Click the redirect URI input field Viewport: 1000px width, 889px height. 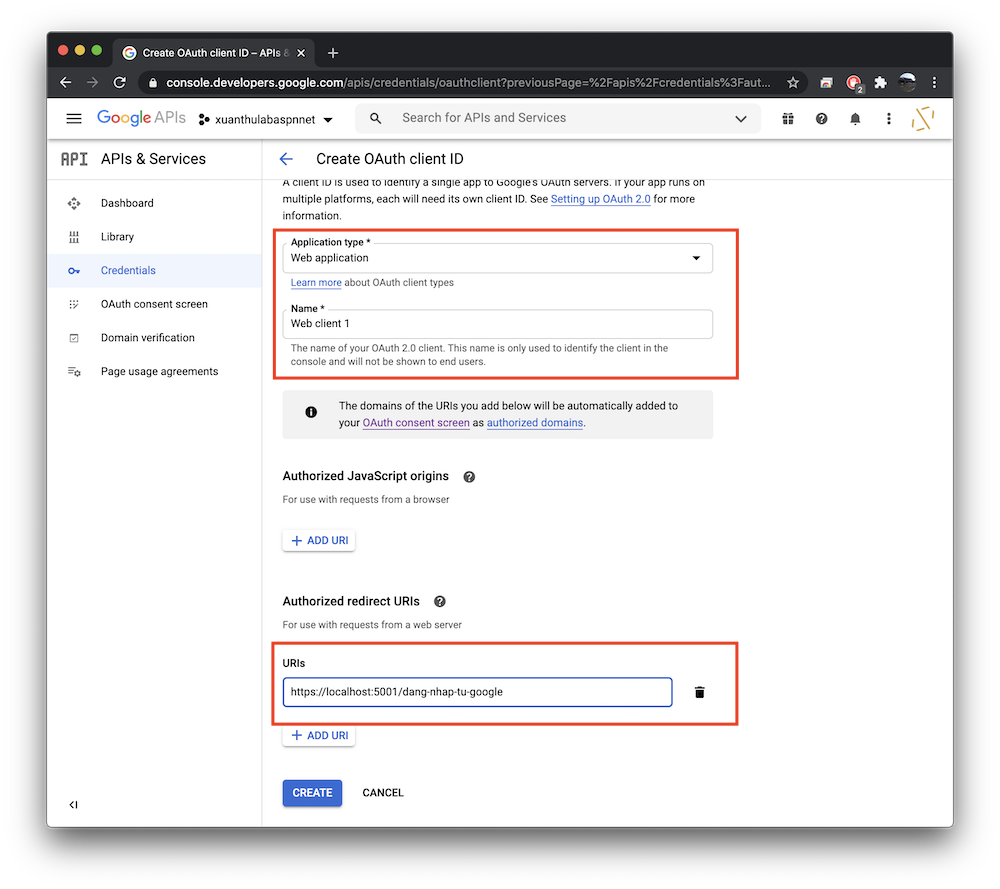point(477,692)
